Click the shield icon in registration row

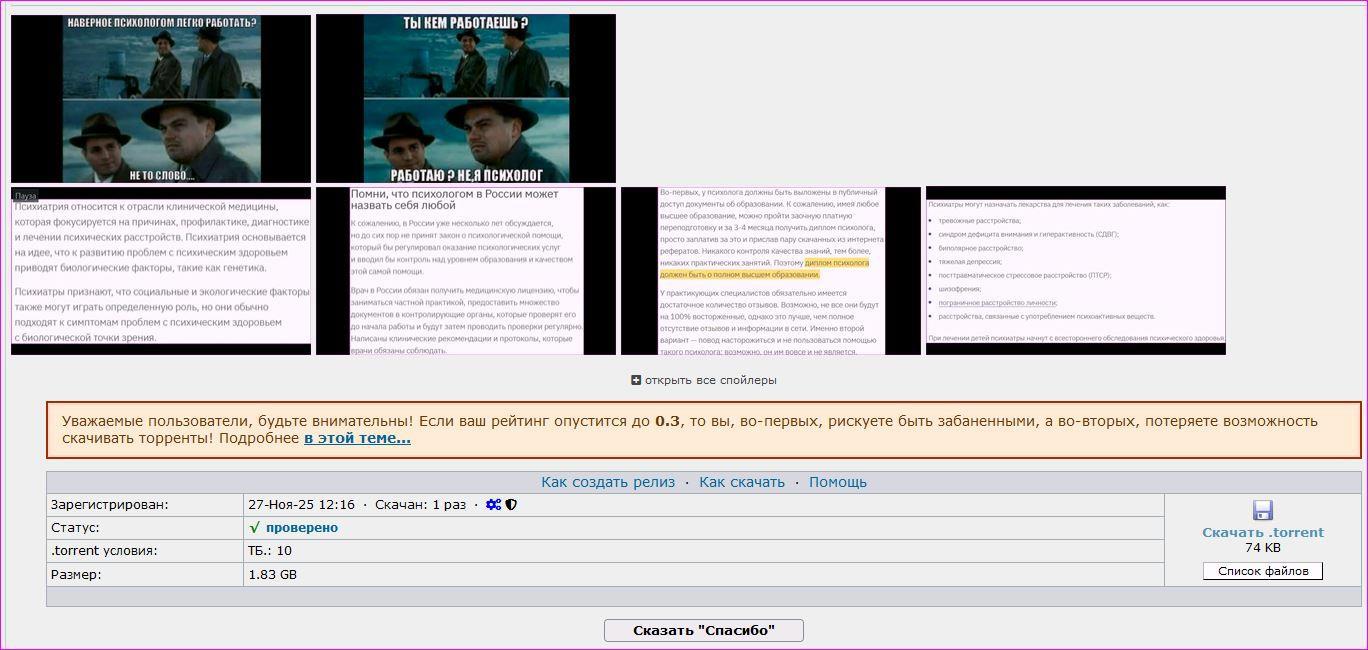coord(511,505)
